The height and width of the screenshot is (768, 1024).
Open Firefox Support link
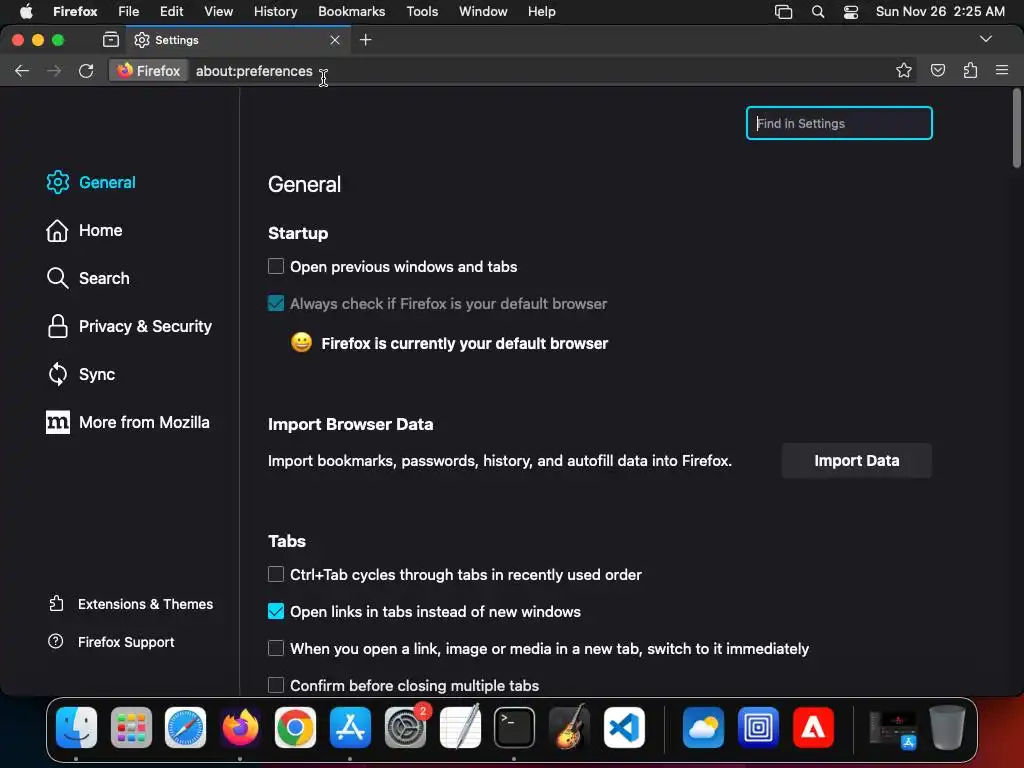(111, 642)
